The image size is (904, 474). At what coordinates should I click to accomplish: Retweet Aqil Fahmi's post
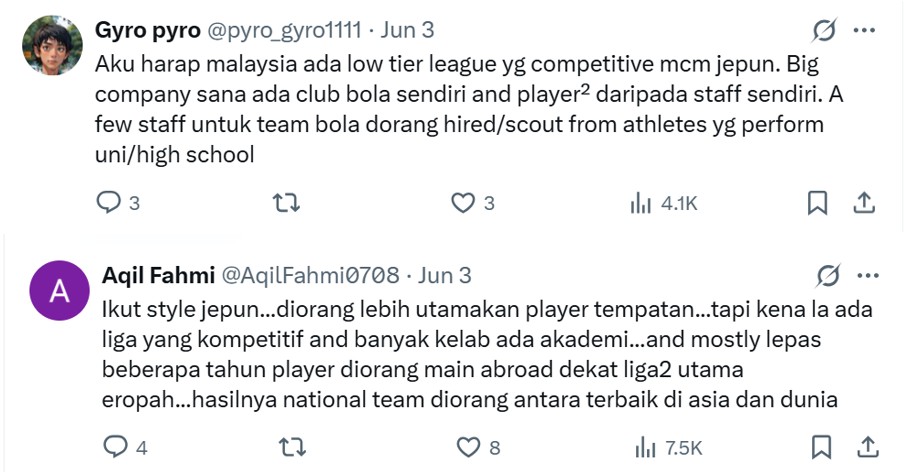(x=292, y=447)
